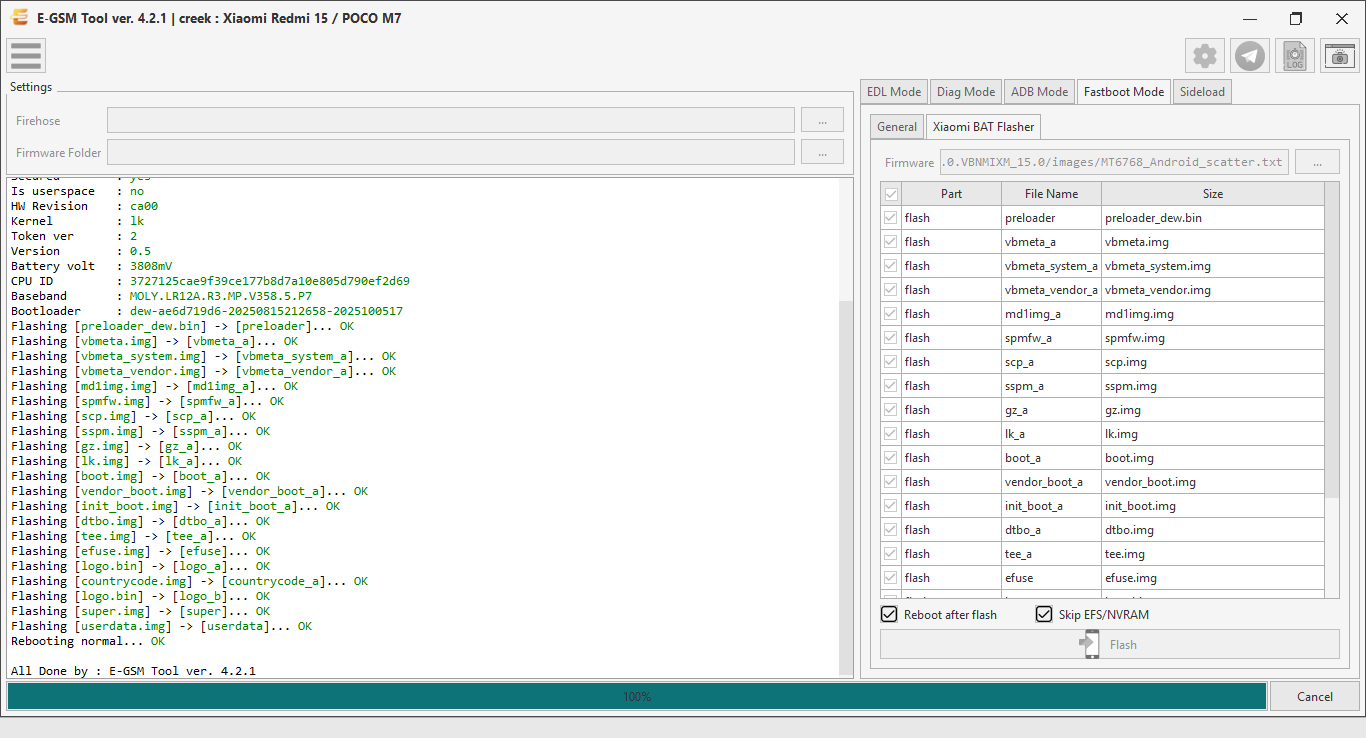Click the partition table vertical scrollbar
This screenshot has width=1366, height=738.
(x=1332, y=340)
